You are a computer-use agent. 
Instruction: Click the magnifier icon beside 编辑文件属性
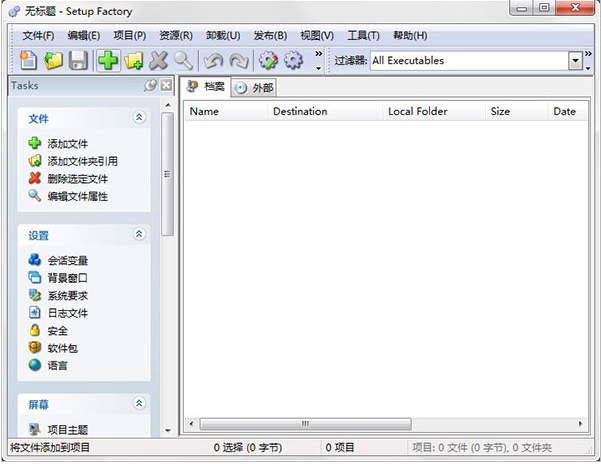[34, 196]
